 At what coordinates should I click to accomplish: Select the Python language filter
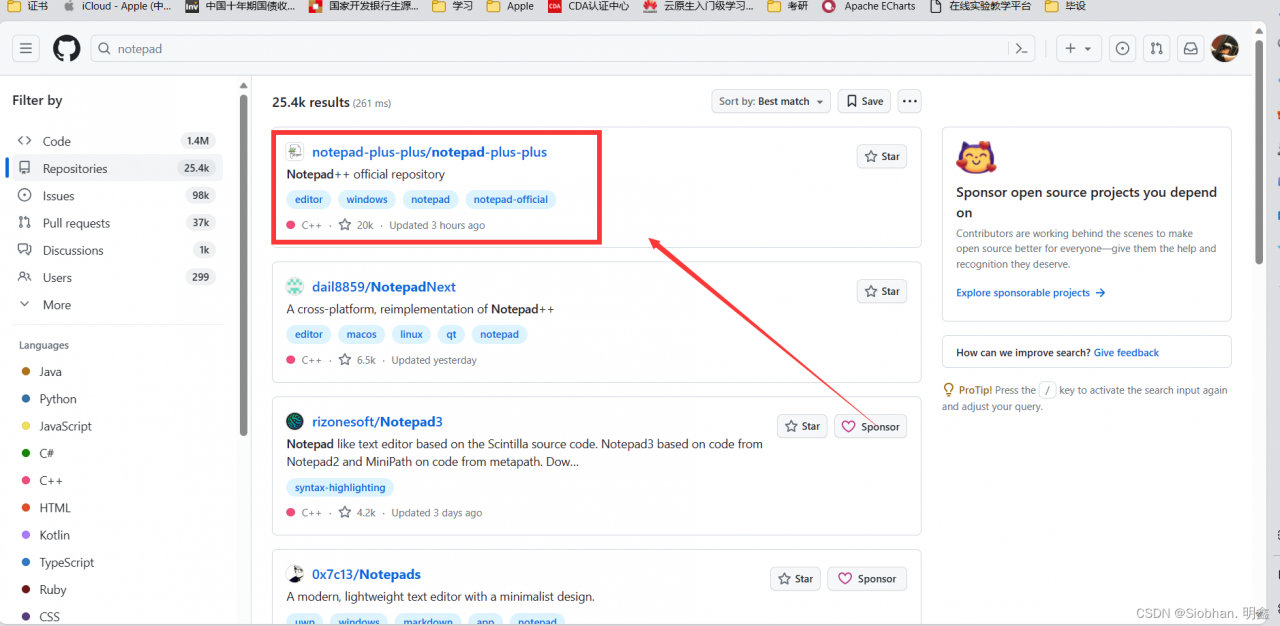pos(57,398)
